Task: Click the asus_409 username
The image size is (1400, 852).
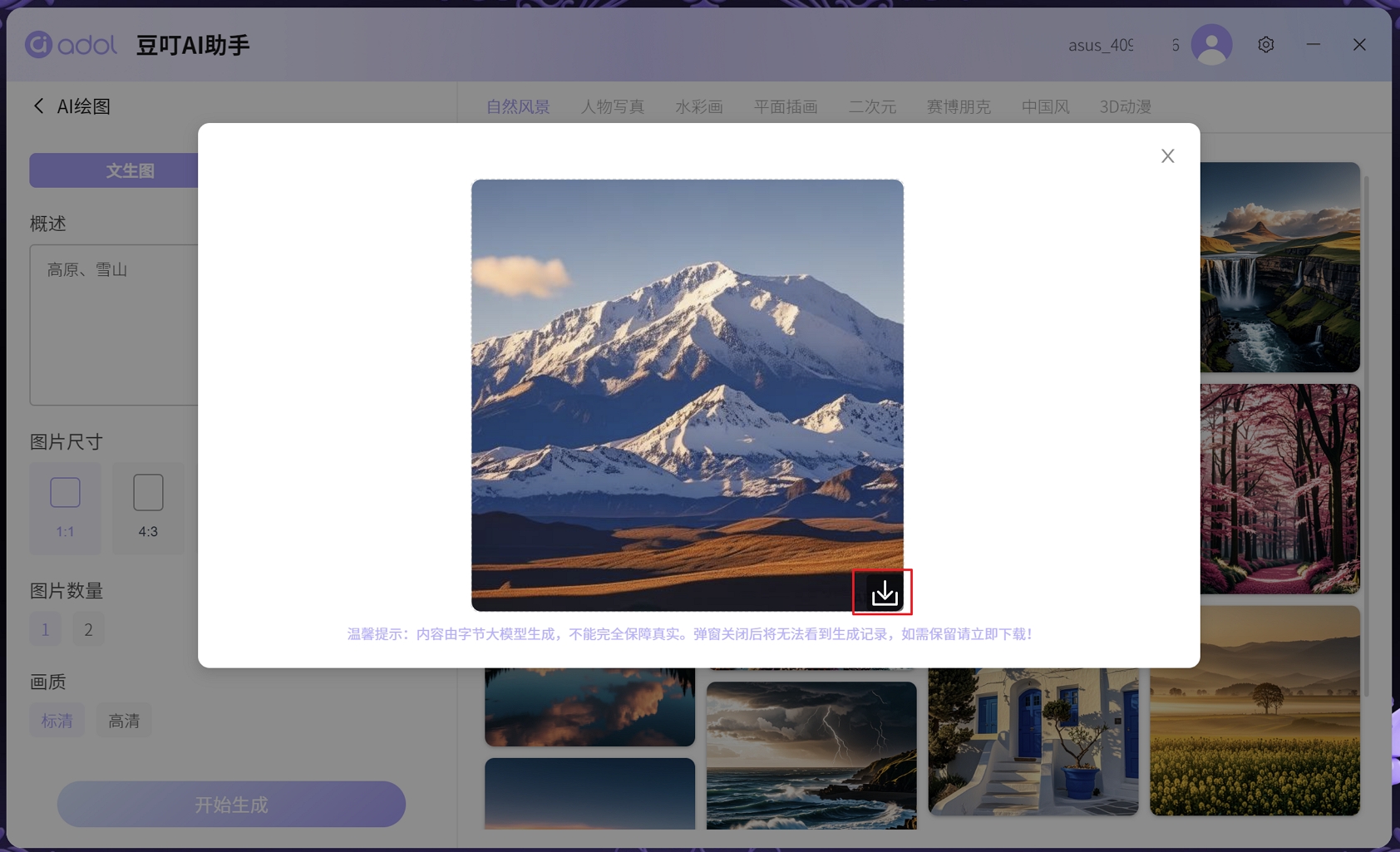Action: pyautogui.click(x=1100, y=45)
